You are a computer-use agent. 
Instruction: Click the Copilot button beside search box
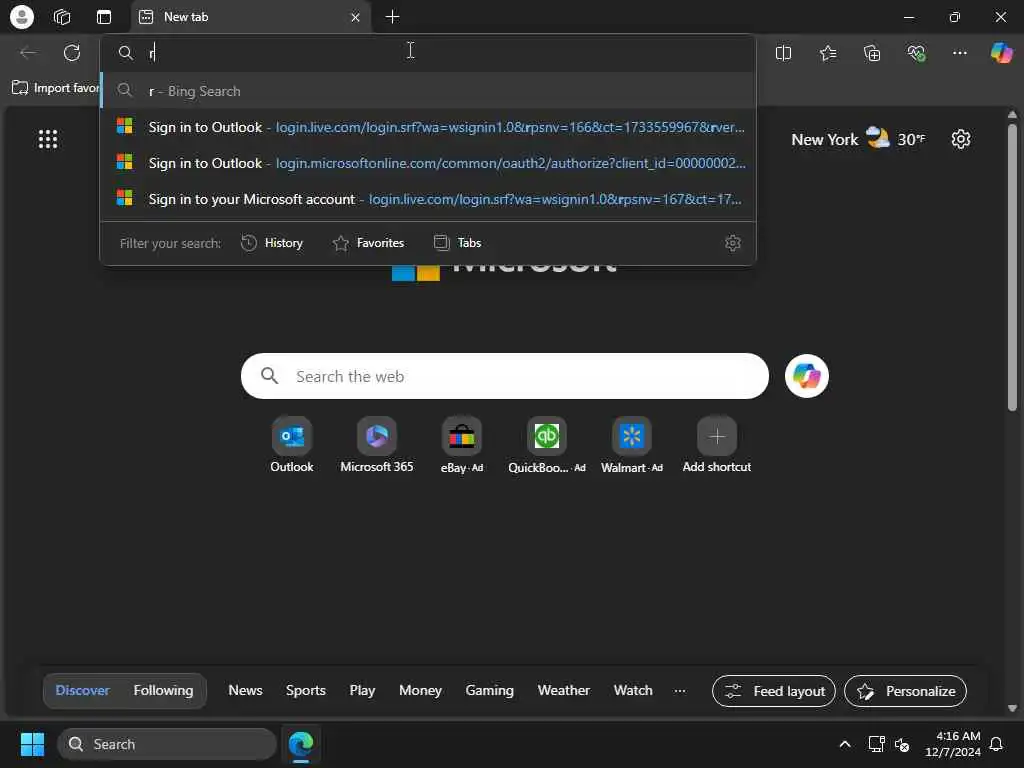coord(807,376)
